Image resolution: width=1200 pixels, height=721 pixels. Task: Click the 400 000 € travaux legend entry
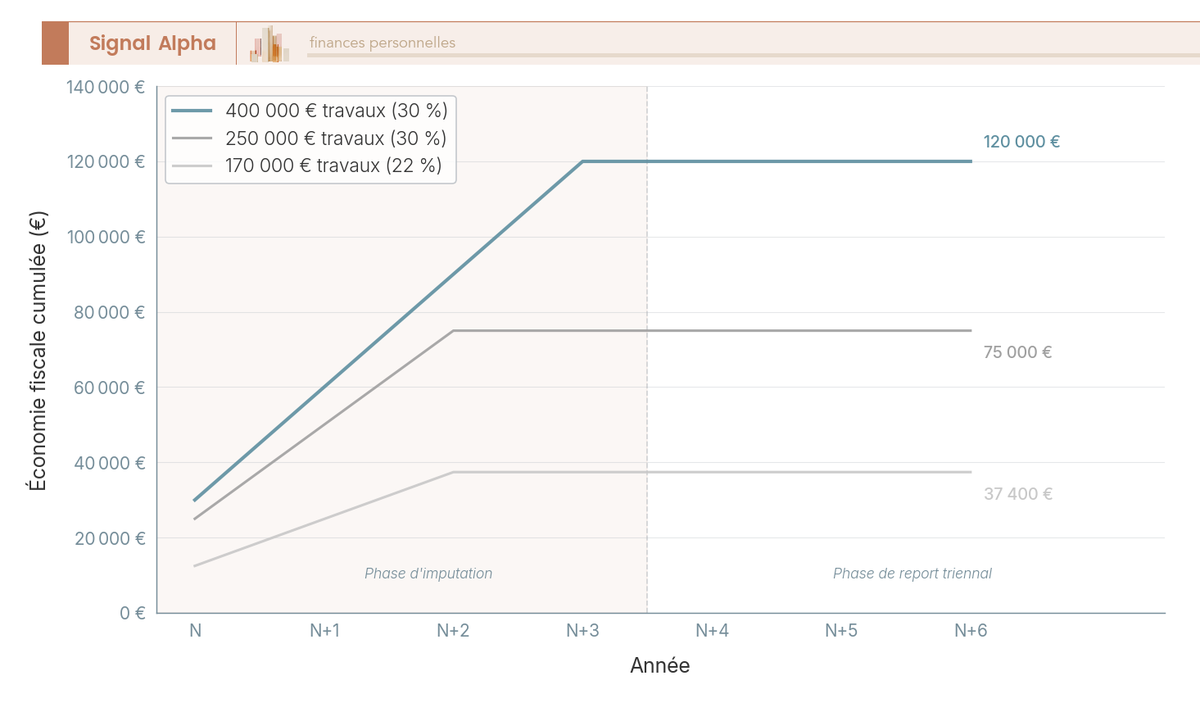(336, 110)
